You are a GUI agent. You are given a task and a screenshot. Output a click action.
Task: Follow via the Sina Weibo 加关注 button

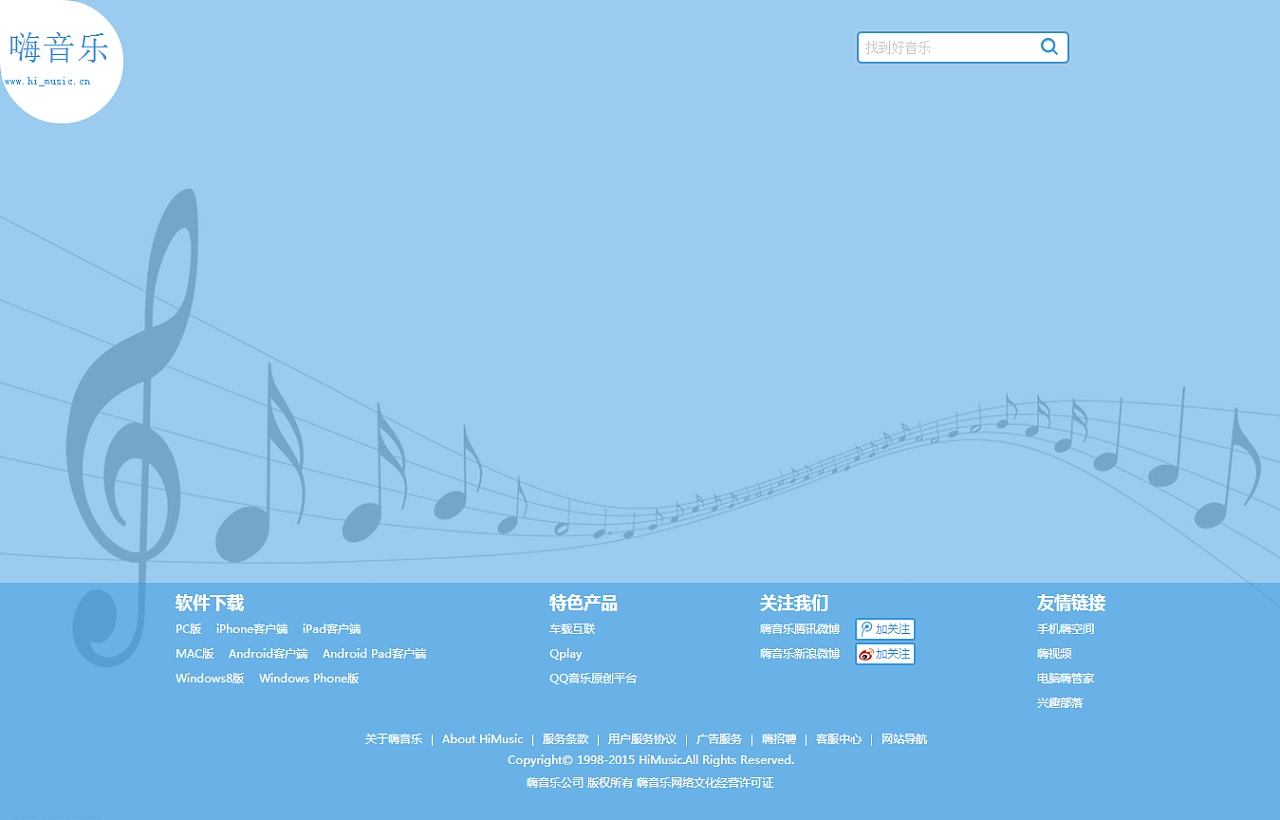coord(885,654)
